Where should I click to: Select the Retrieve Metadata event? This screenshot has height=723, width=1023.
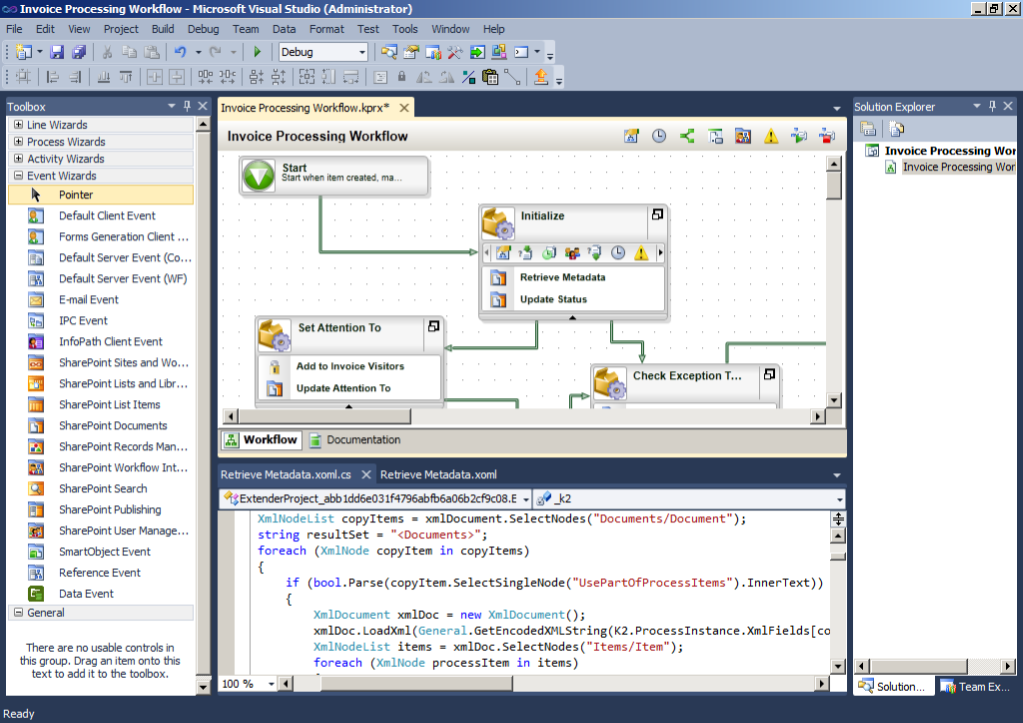point(562,277)
